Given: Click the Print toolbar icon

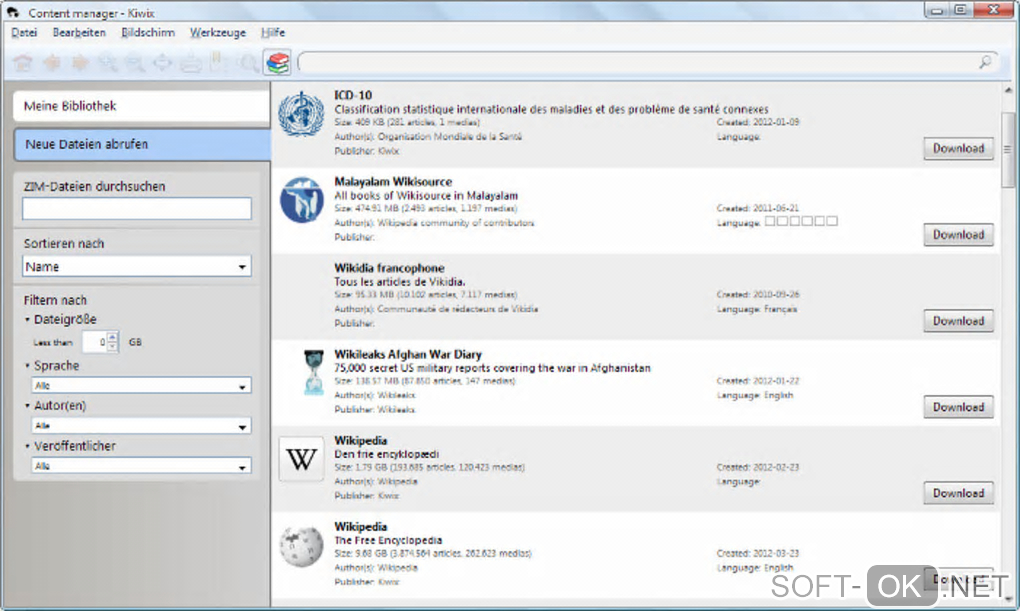Looking at the screenshot, I should click(x=191, y=63).
